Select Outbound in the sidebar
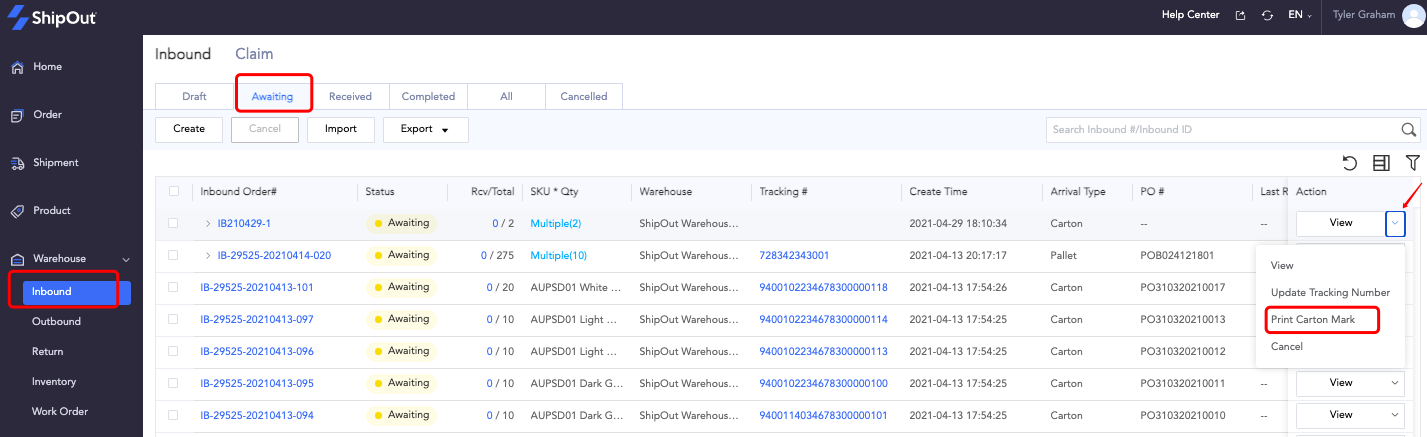Image resolution: width=1427 pixels, height=437 pixels. [56, 322]
